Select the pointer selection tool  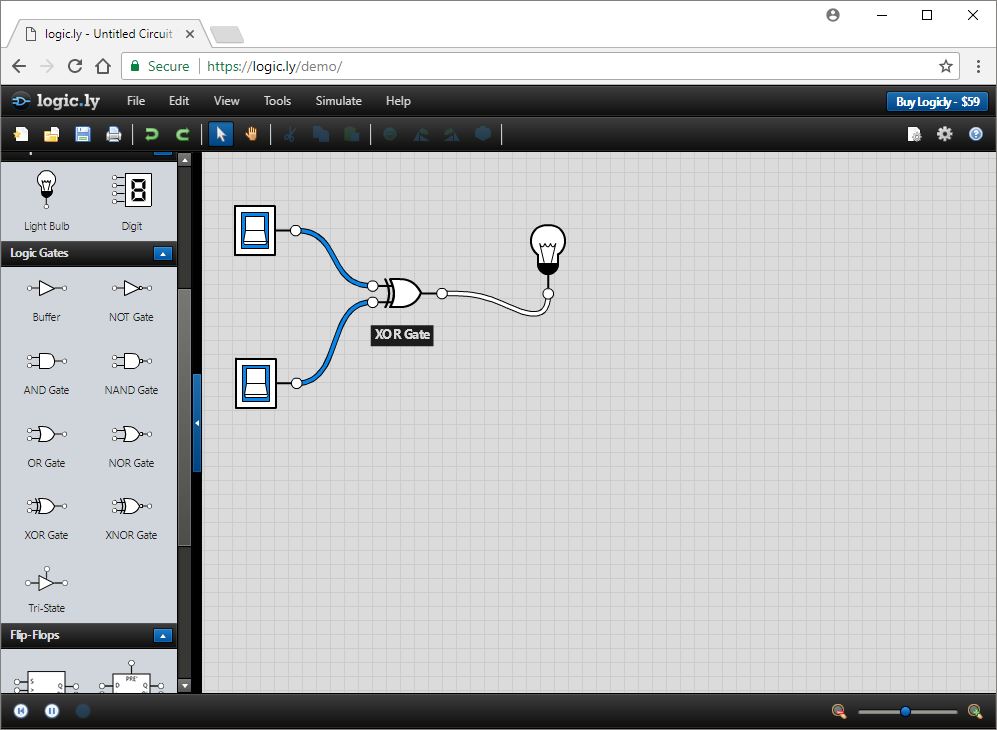221,134
